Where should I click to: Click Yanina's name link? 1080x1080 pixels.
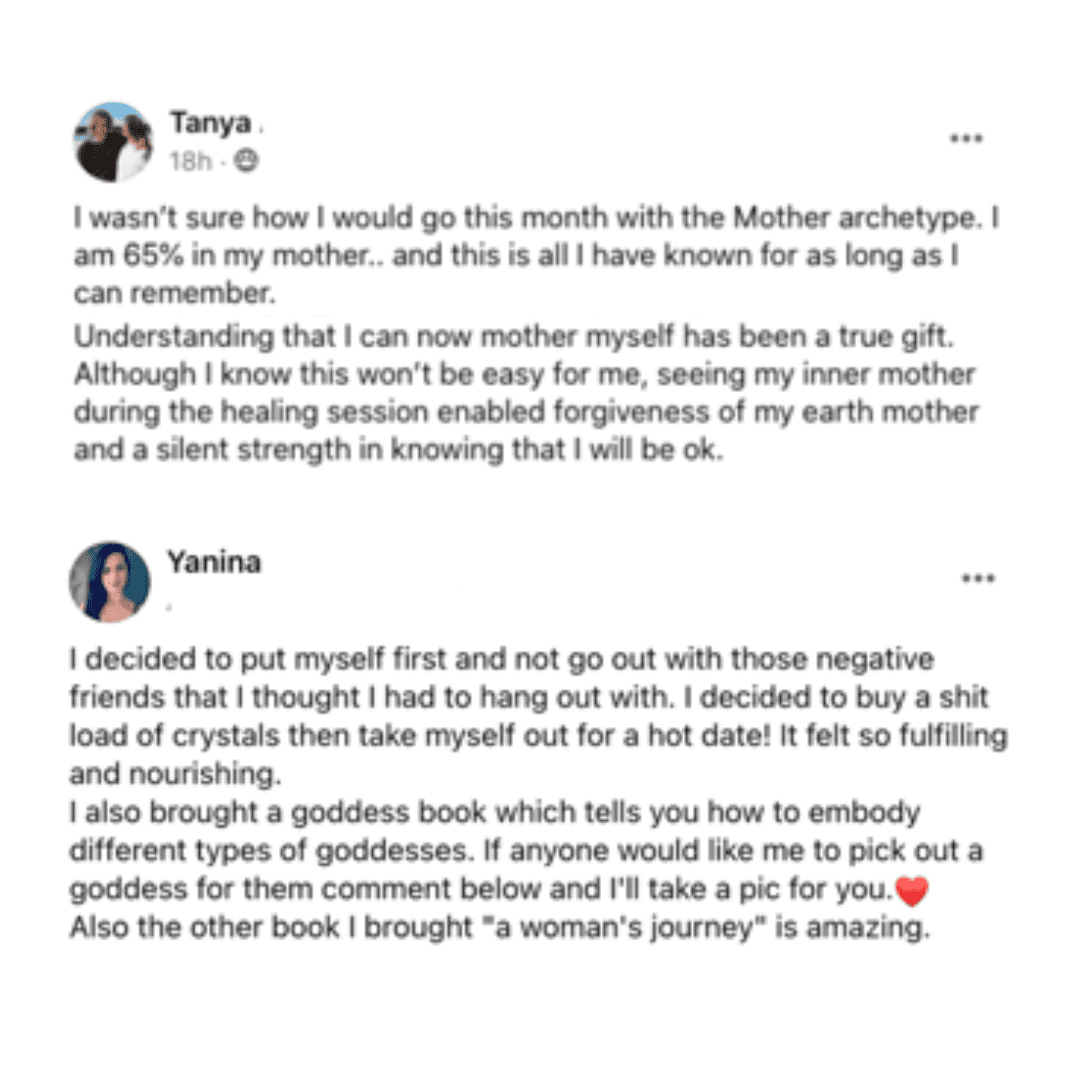coord(214,562)
